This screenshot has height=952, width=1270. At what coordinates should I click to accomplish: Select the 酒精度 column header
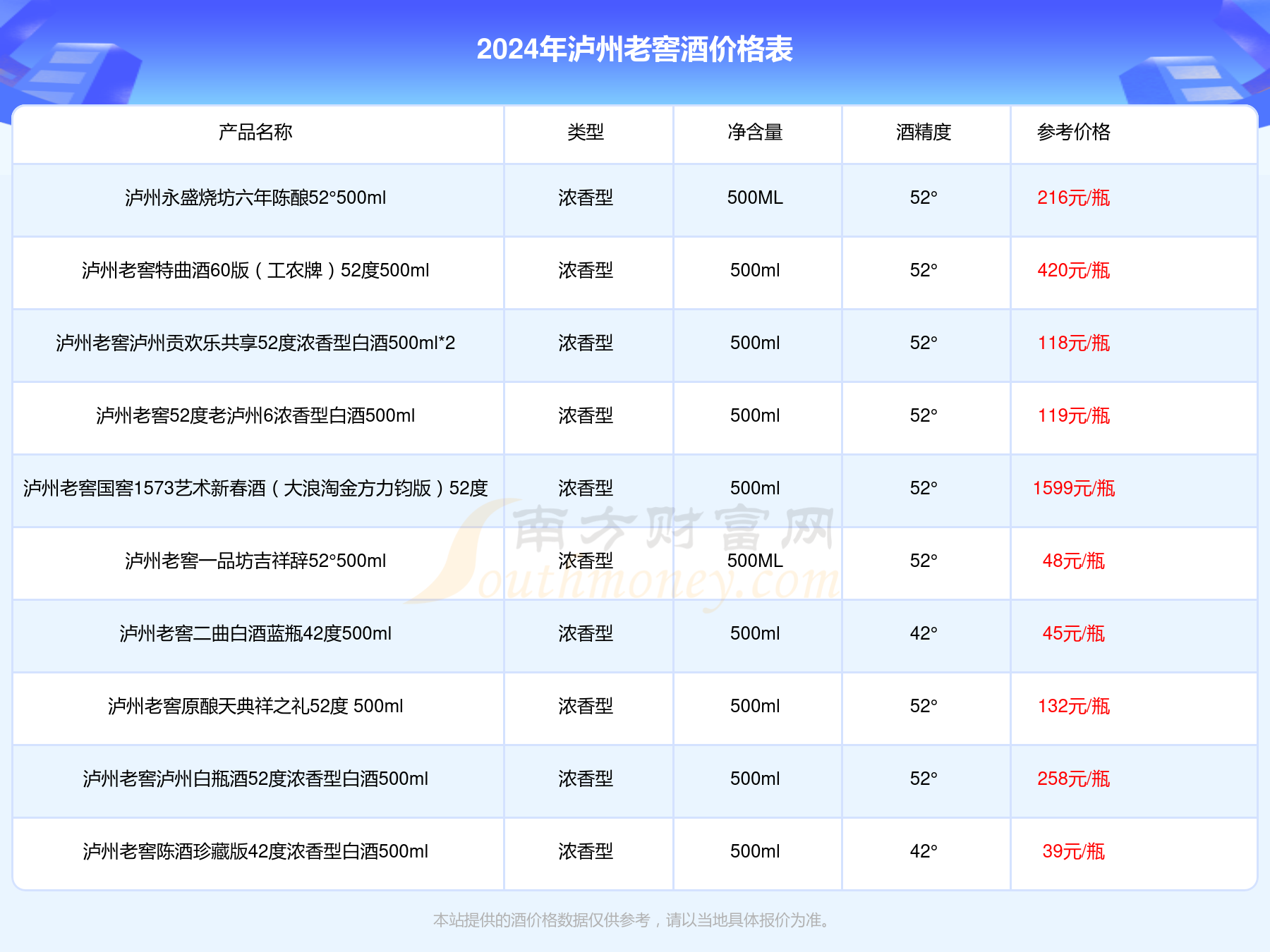(x=924, y=132)
